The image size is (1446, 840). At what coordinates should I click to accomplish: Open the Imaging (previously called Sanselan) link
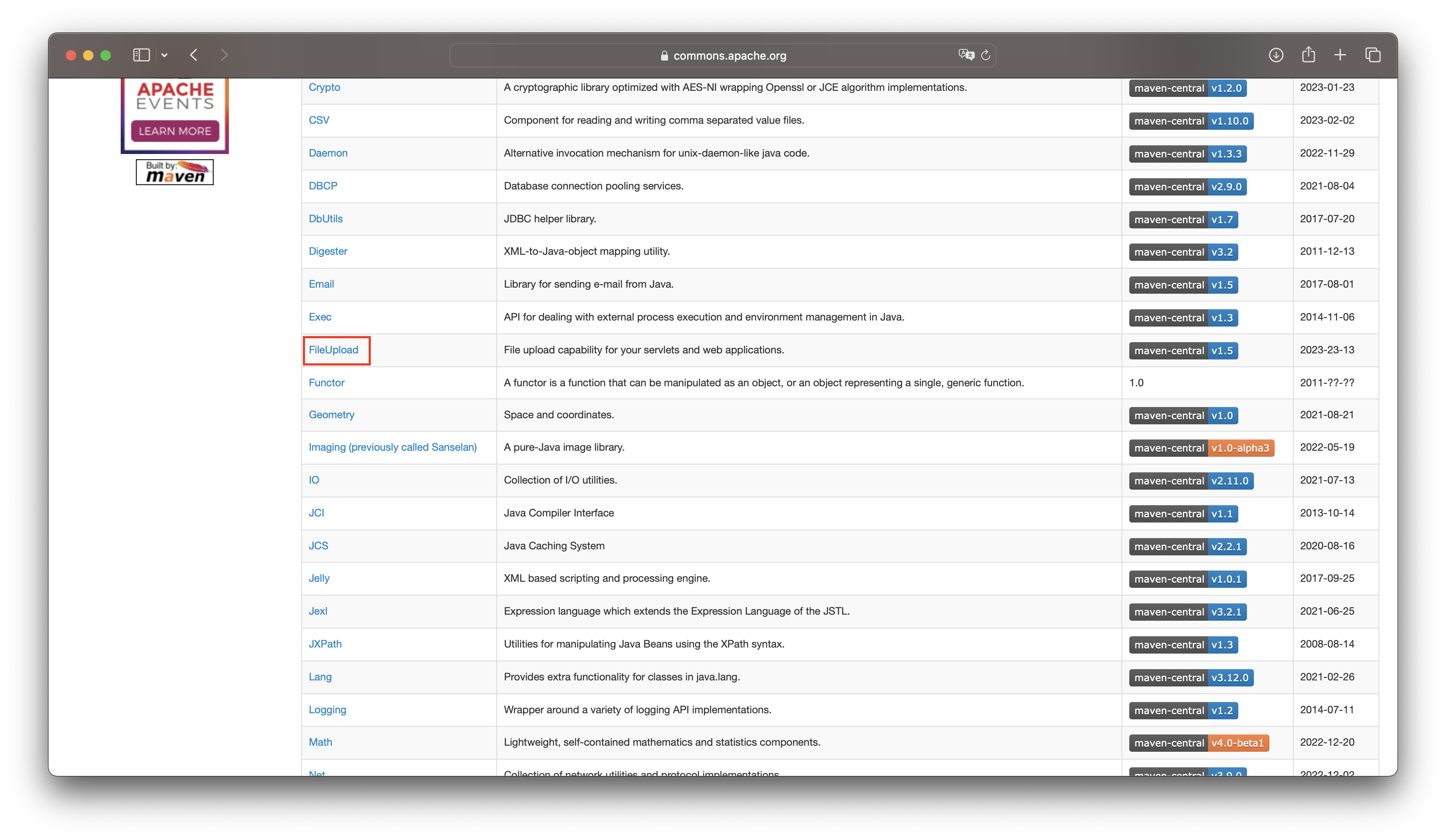point(392,447)
